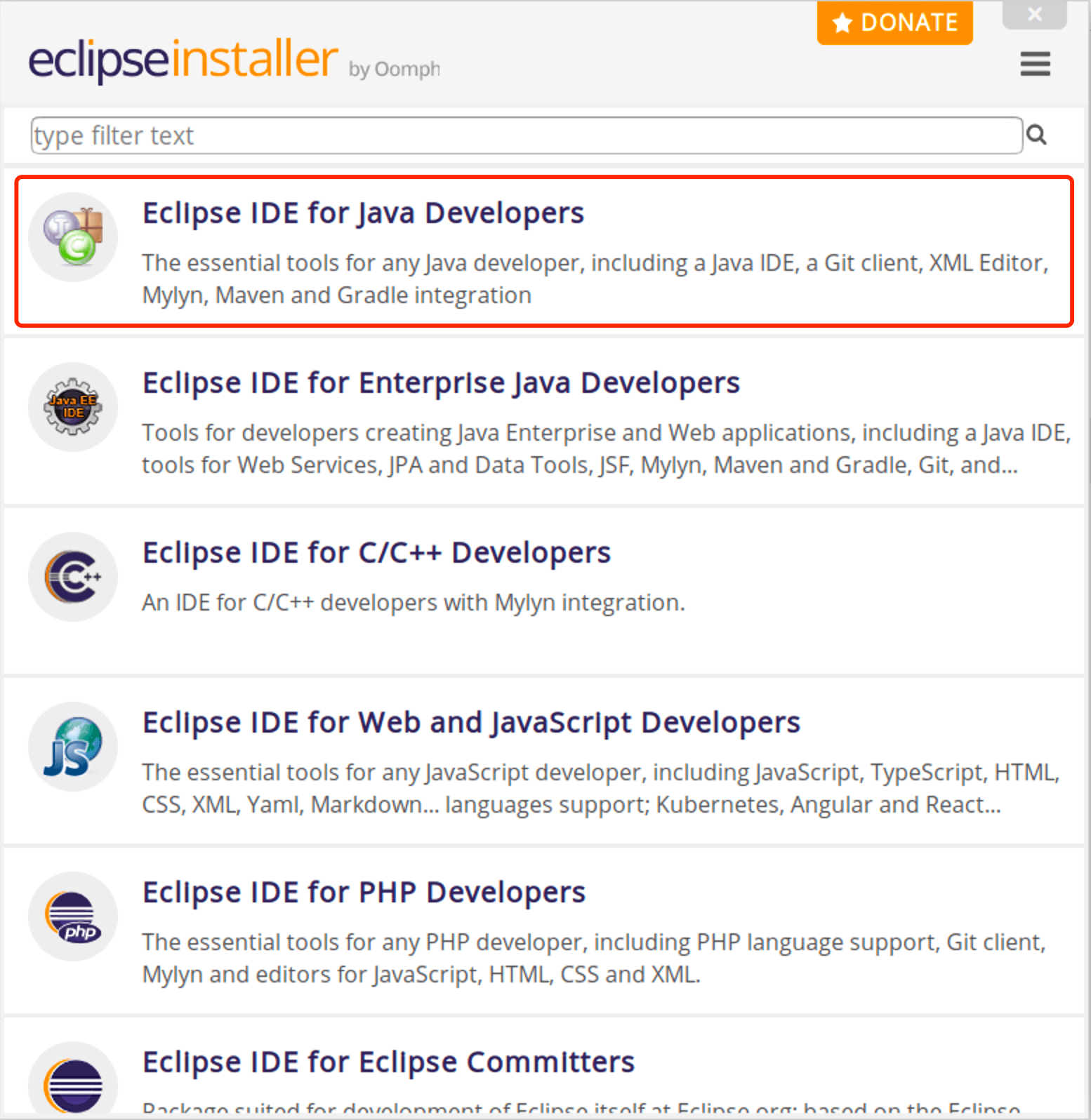1091x1120 pixels.
Task: Select Eclipse IDE for C/C++ Developers
Action: point(544,591)
